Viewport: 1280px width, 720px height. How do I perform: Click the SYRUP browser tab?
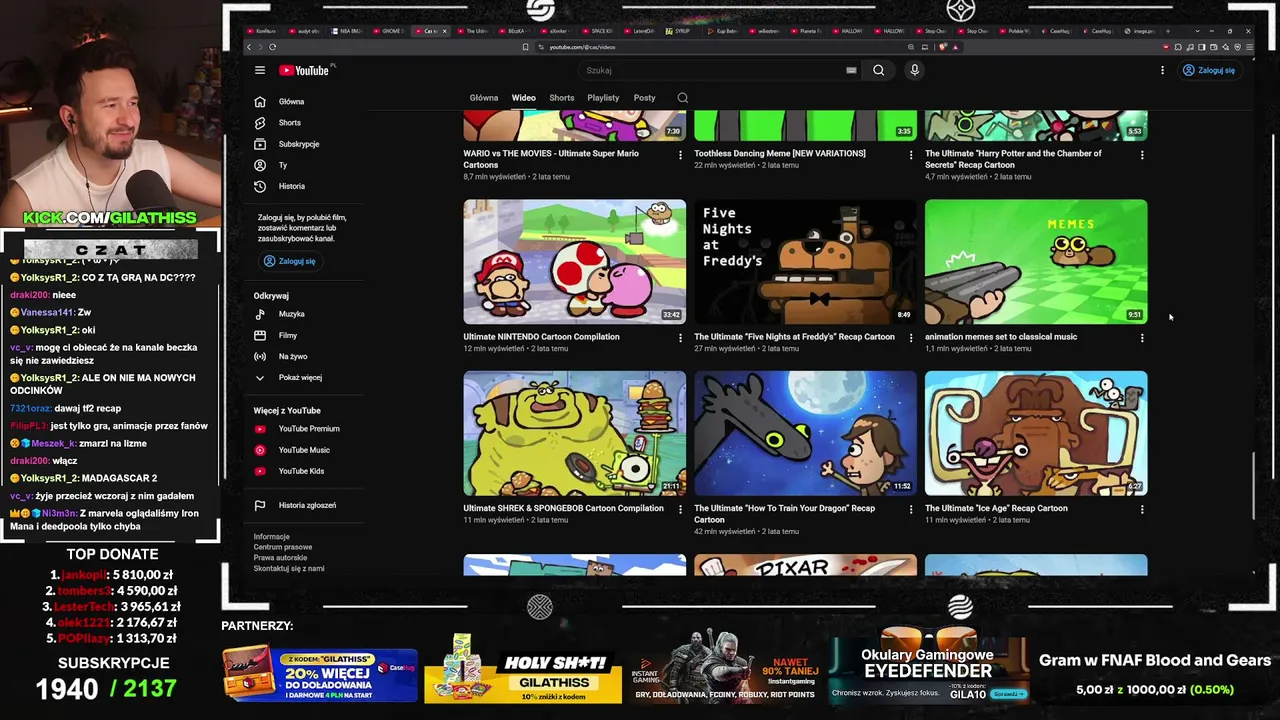pyautogui.click(x=680, y=31)
